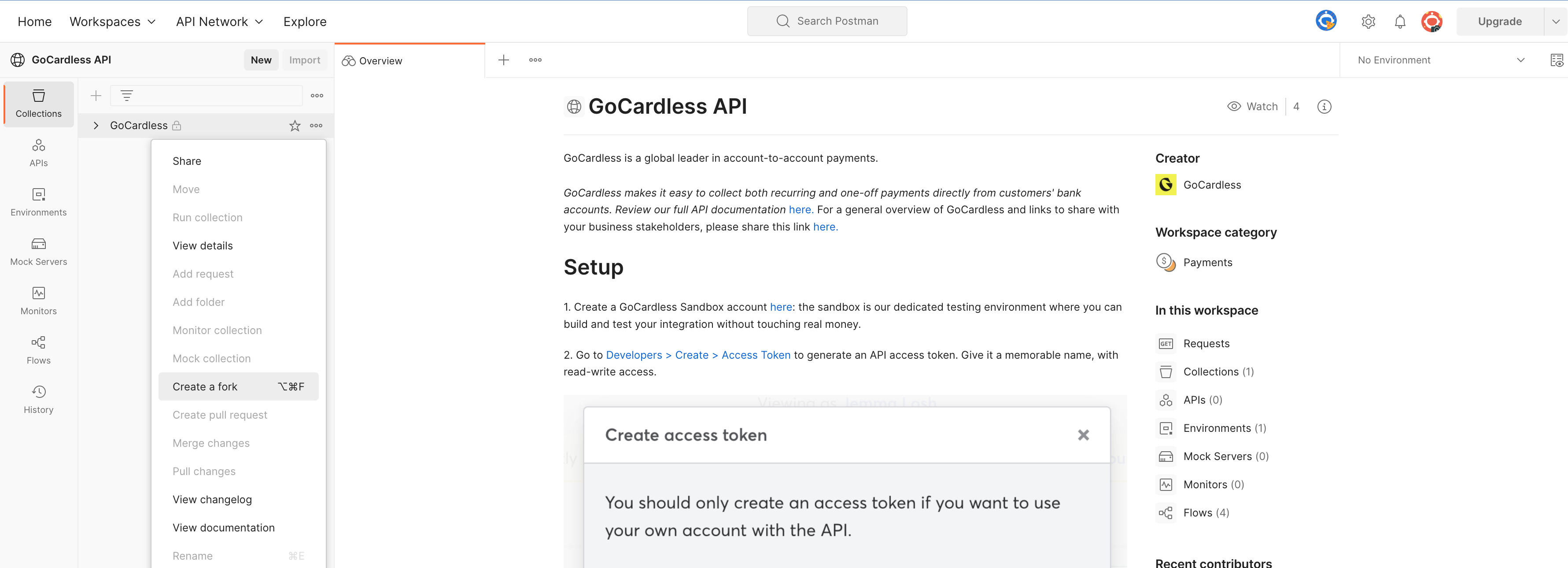1568x568 pixels.
Task: Open the No Environment selector
Action: tap(1440, 60)
